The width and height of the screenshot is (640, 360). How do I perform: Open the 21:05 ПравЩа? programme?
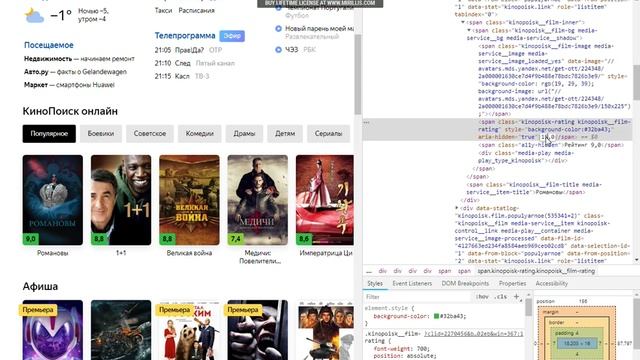point(188,50)
